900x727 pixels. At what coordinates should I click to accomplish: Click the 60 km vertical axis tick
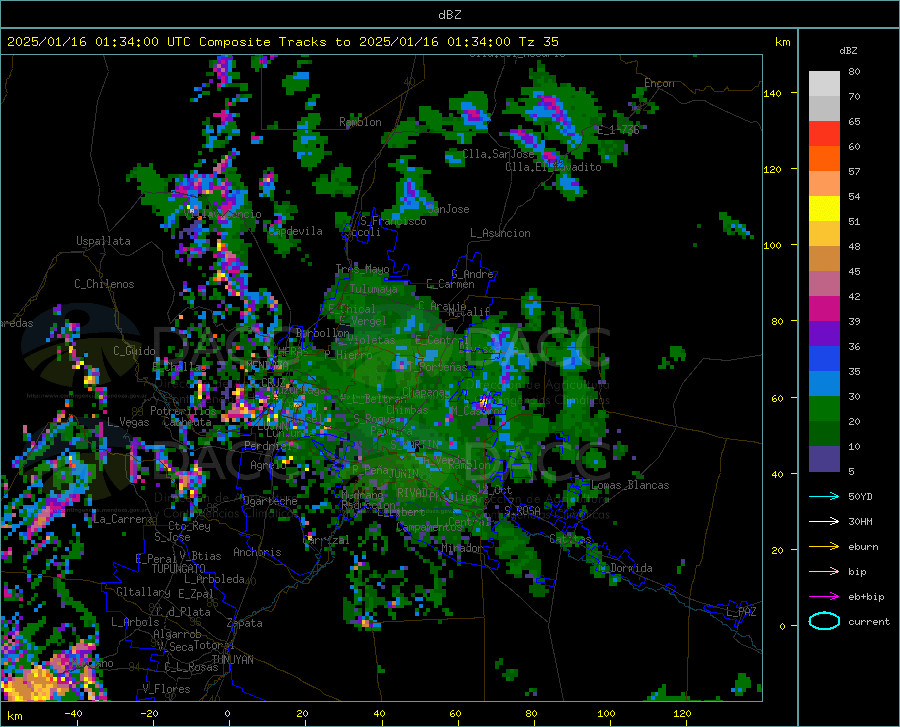(777, 398)
